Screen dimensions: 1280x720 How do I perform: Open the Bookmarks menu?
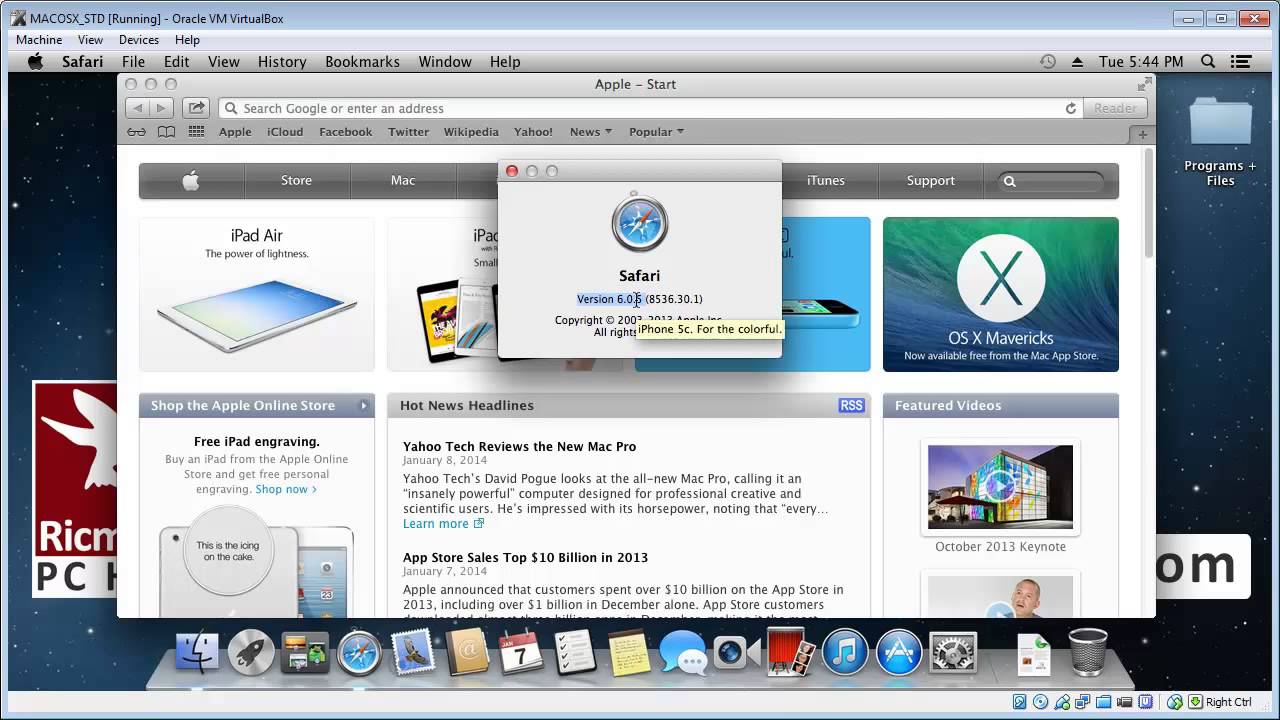362,62
